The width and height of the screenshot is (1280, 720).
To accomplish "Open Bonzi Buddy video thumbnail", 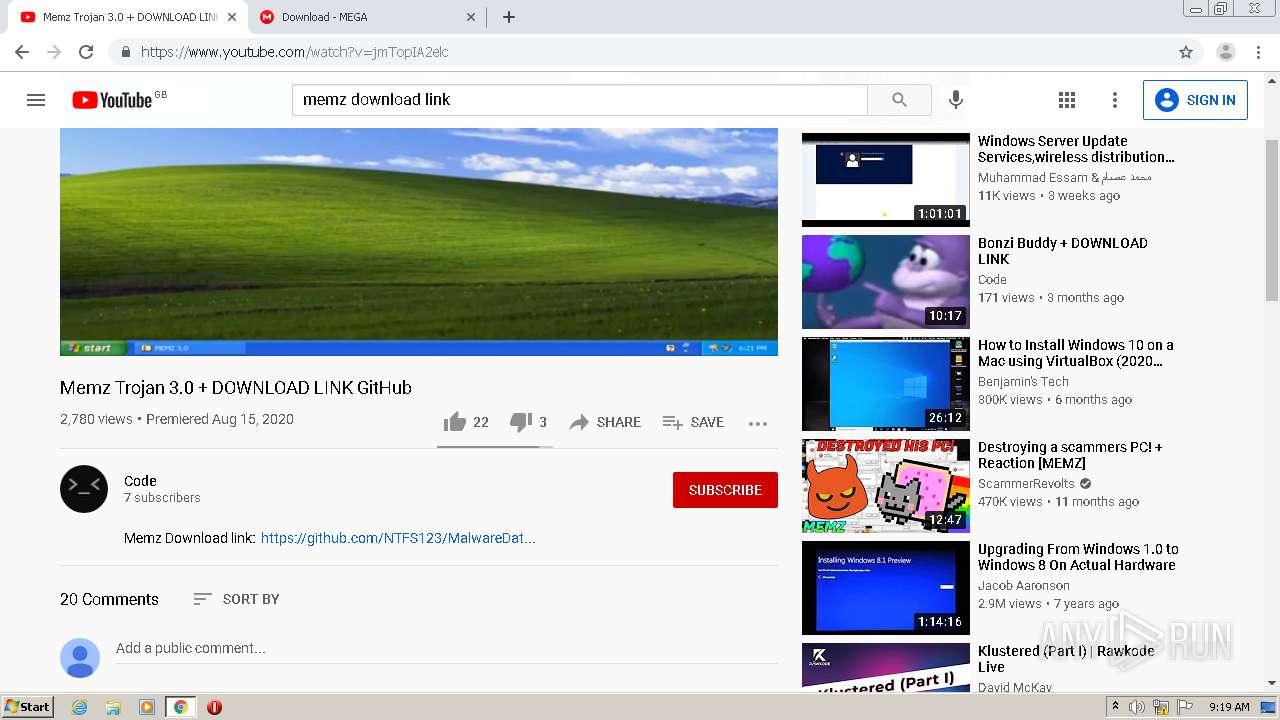I will tap(886, 282).
